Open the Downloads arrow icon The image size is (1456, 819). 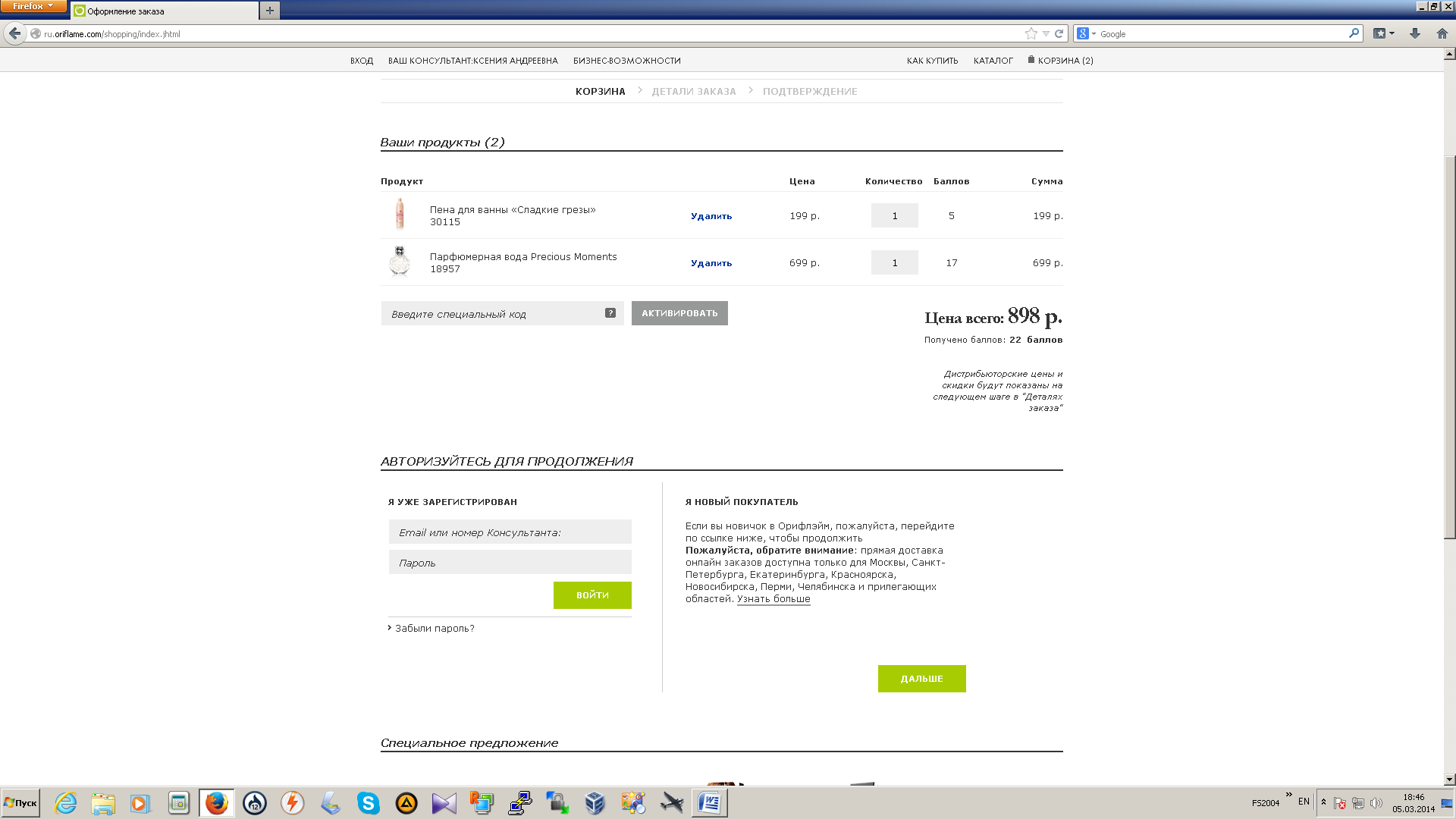(x=1414, y=33)
